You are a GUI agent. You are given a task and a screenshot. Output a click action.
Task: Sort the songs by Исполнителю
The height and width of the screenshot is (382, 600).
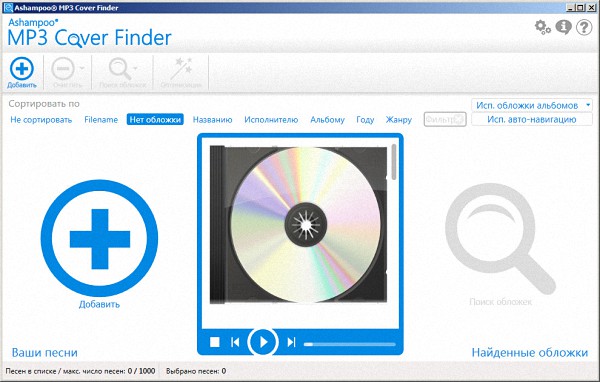pos(271,120)
